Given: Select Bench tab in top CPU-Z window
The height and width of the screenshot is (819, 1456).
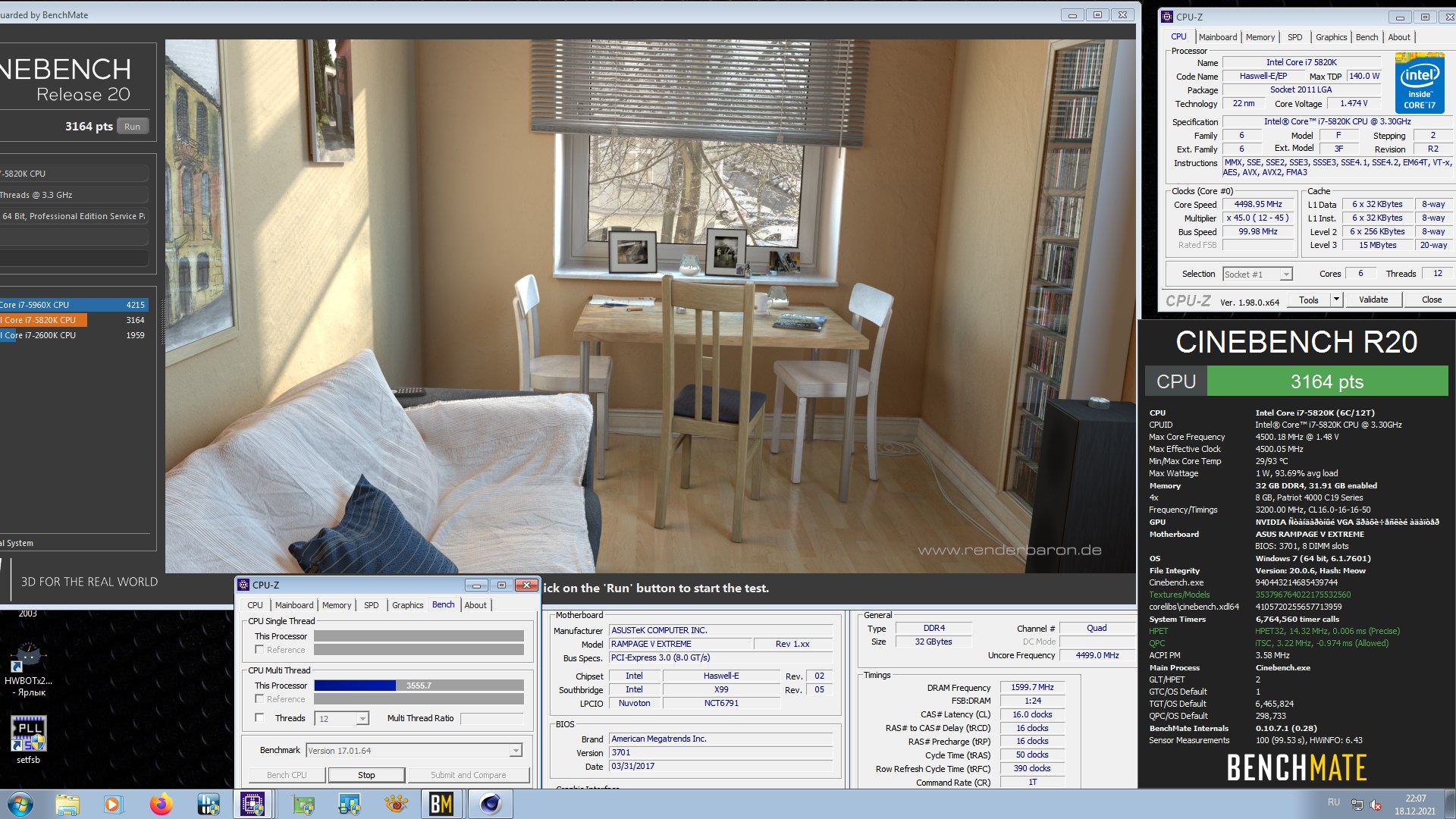Looking at the screenshot, I should pyautogui.click(x=1367, y=37).
